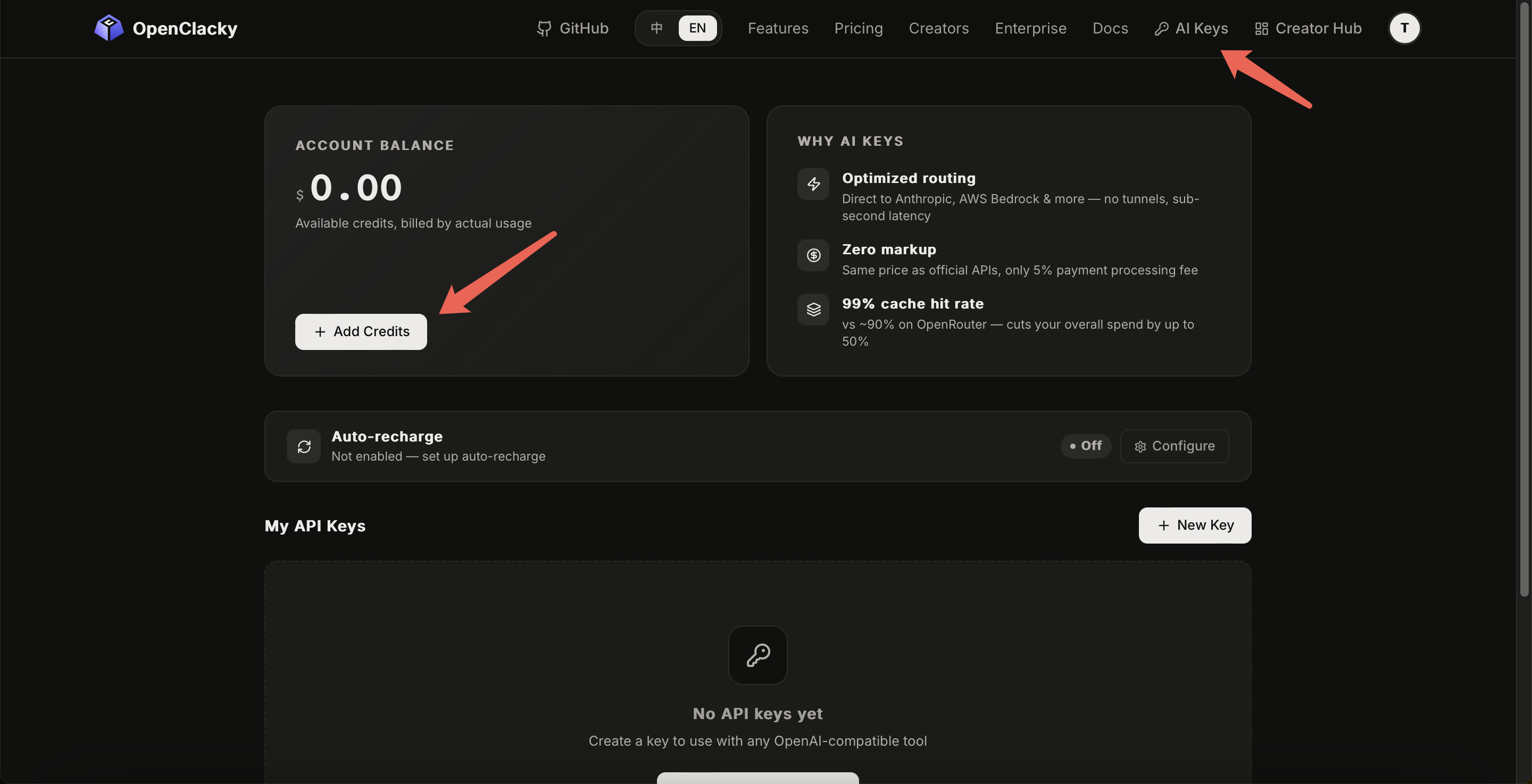Screen dimensions: 1532x784
Task: Click the 'No API keys yet' text
Action: point(757,713)
